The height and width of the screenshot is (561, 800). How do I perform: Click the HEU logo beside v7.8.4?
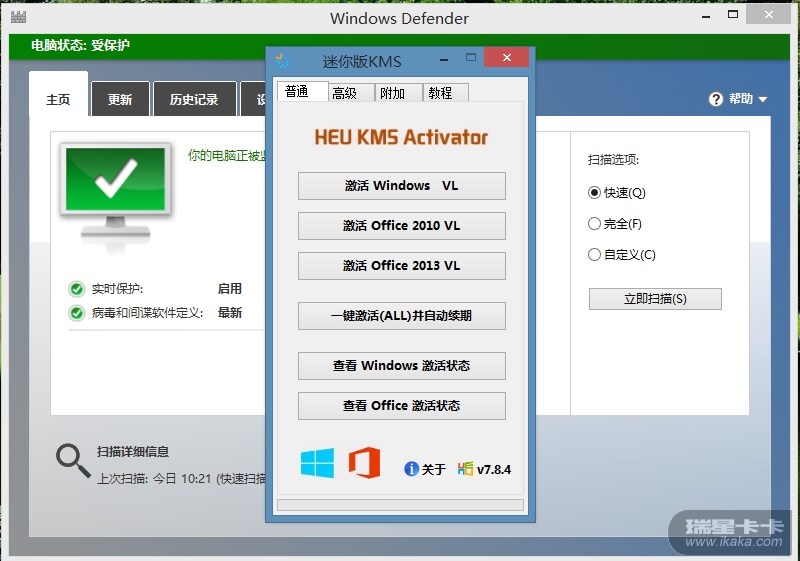[465, 469]
